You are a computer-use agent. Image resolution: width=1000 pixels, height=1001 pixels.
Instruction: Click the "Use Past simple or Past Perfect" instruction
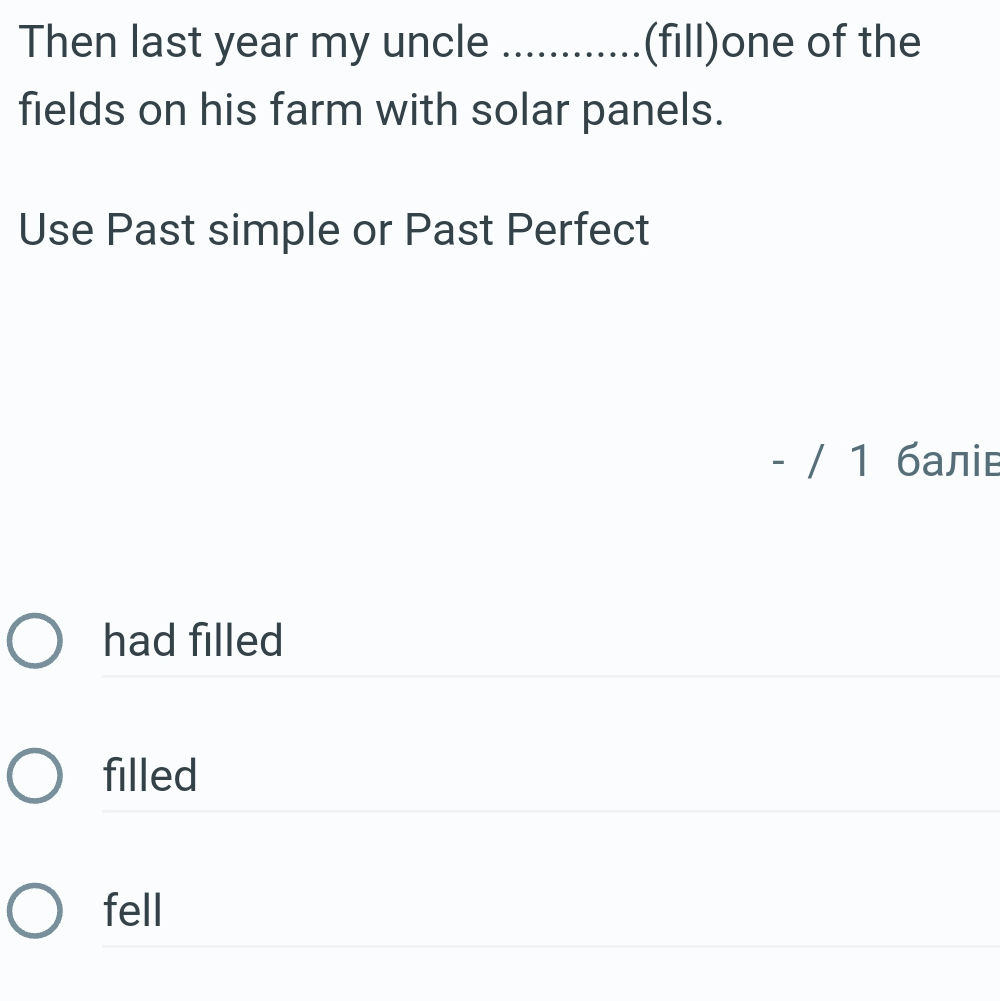tap(334, 230)
